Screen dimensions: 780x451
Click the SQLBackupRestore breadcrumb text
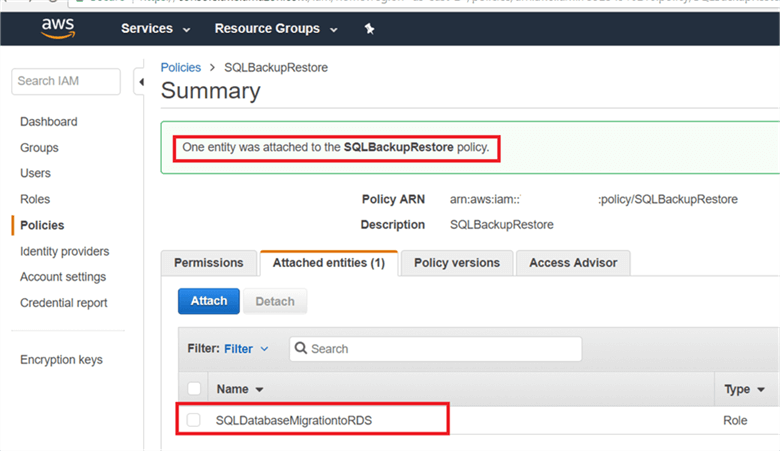(276, 68)
